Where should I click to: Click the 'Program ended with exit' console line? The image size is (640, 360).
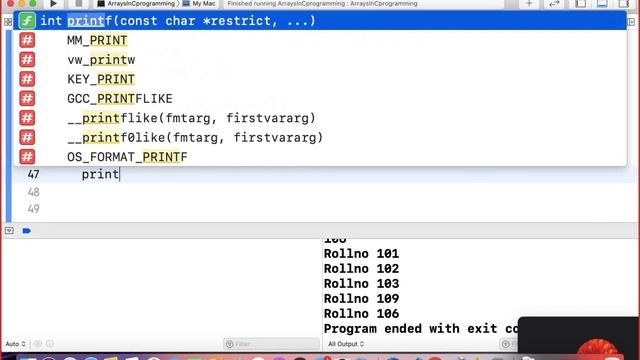[421, 329]
